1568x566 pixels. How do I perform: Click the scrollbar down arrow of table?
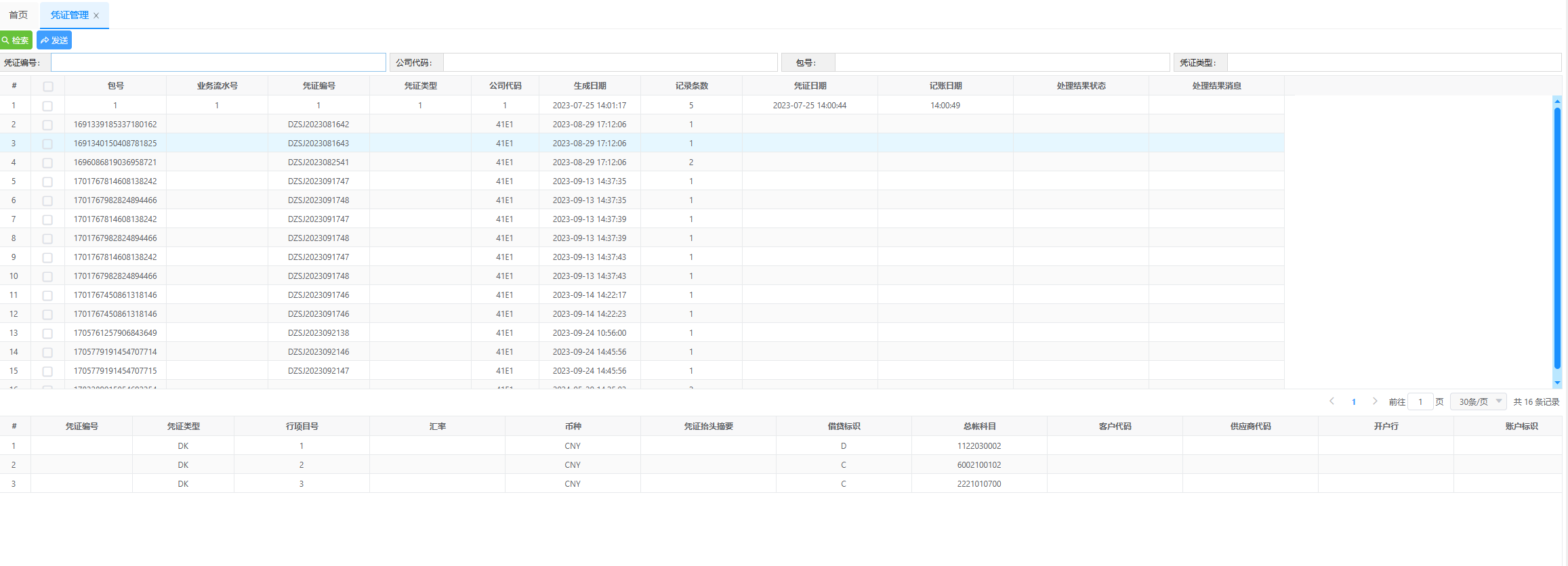pos(1557,383)
